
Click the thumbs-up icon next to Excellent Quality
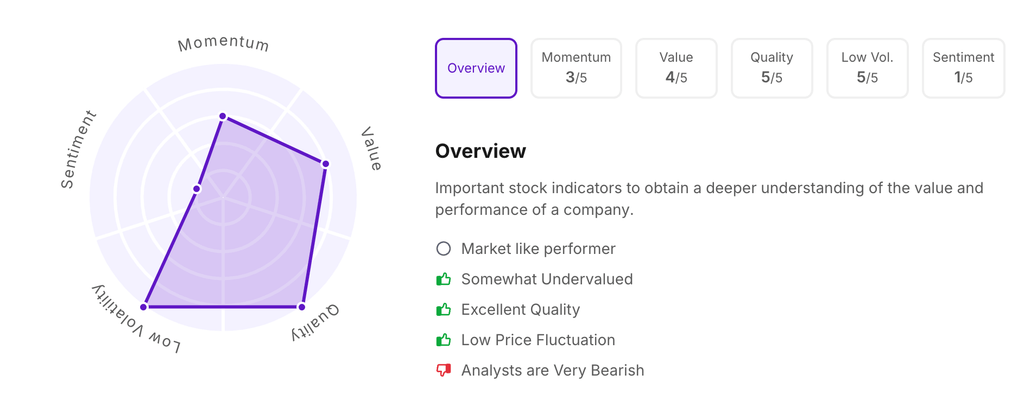coord(443,310)
